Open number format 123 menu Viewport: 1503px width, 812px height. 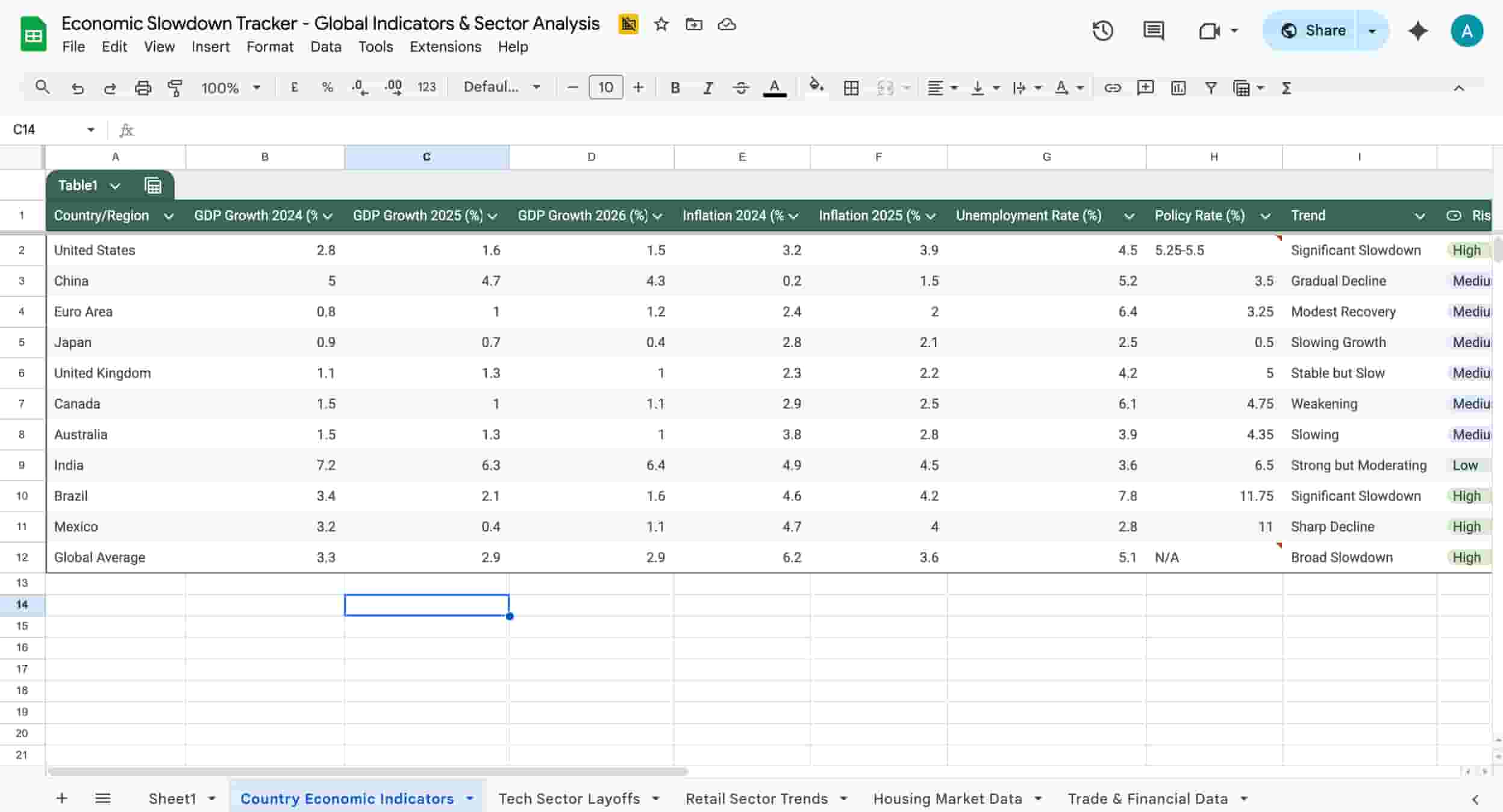pyautogui.click(x=427, y=87)
